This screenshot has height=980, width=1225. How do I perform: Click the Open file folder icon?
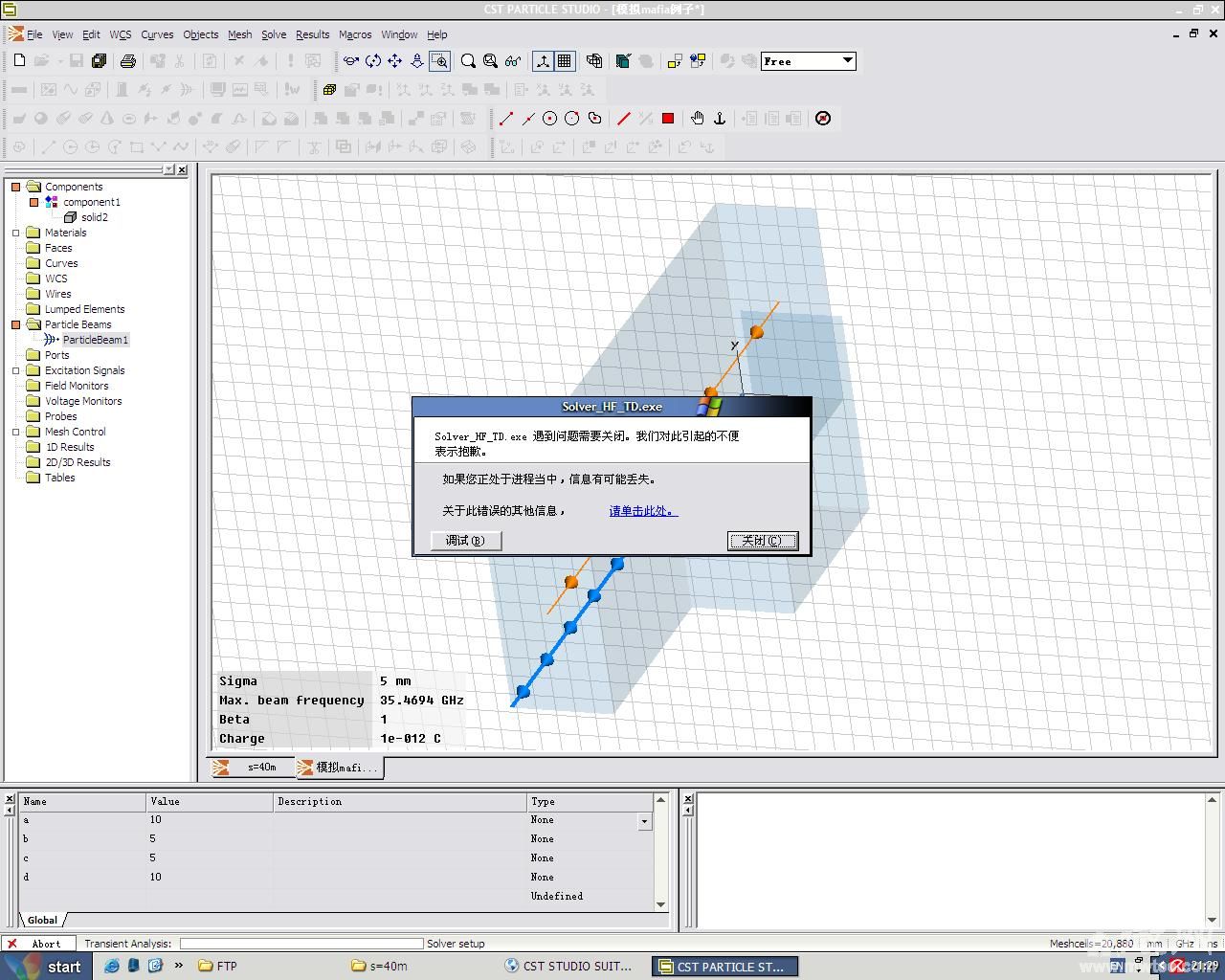(41, 60)
